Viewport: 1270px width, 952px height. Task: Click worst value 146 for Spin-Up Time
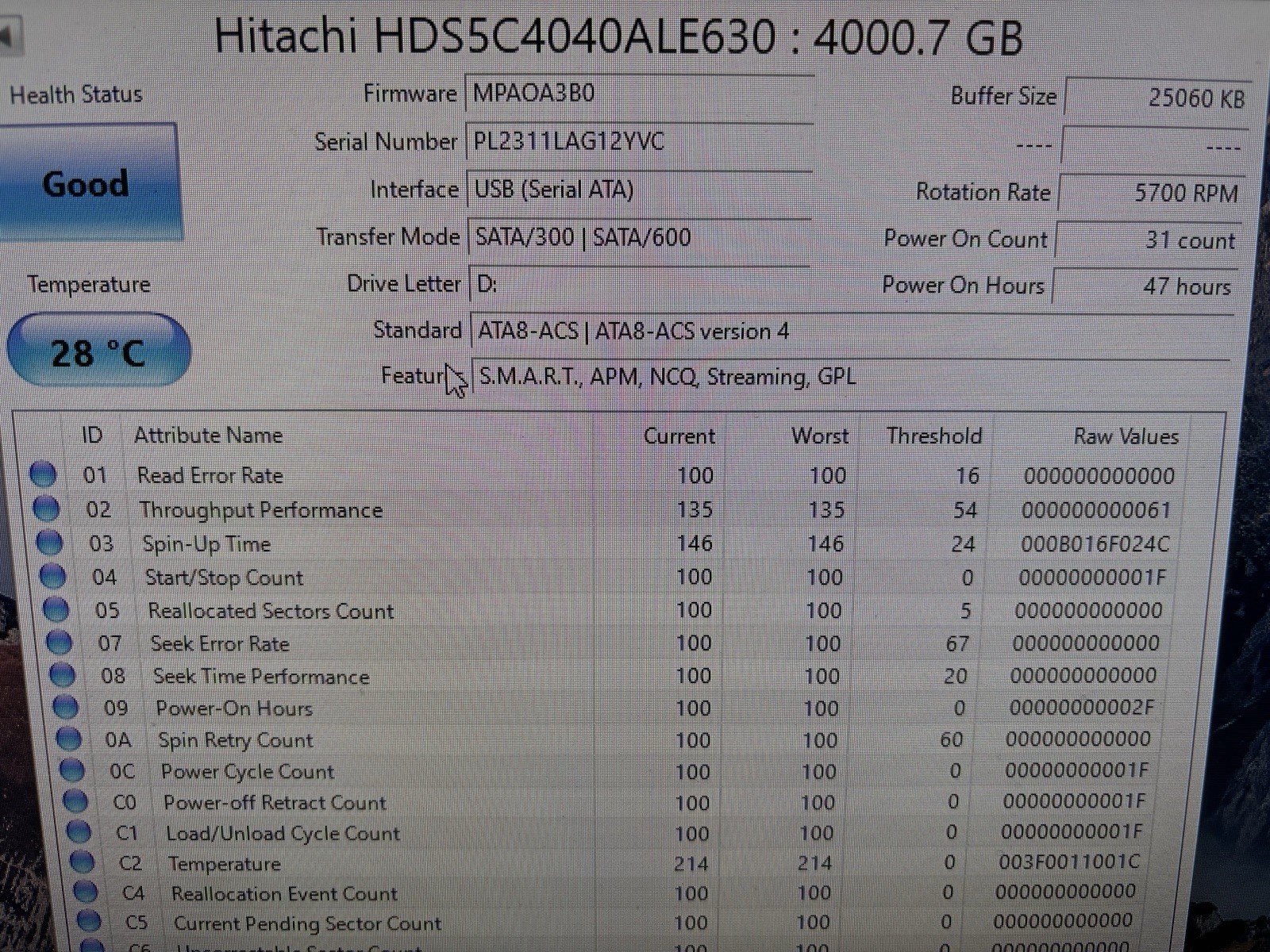point(825,543)
